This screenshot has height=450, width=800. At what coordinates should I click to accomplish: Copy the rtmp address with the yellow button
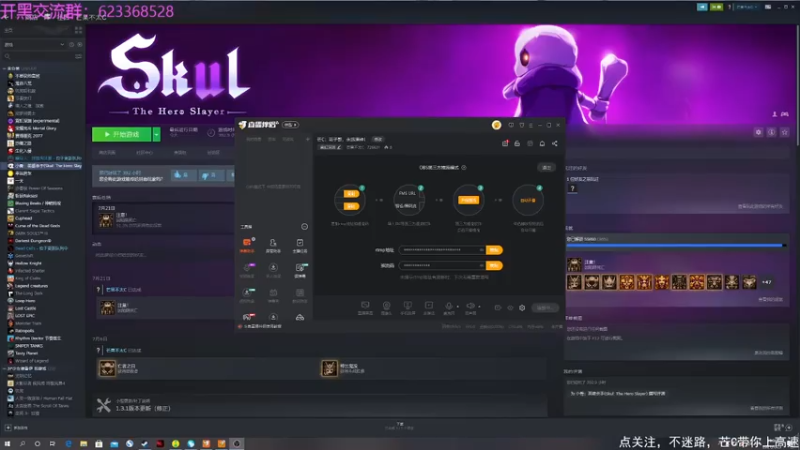pos(494,250)
